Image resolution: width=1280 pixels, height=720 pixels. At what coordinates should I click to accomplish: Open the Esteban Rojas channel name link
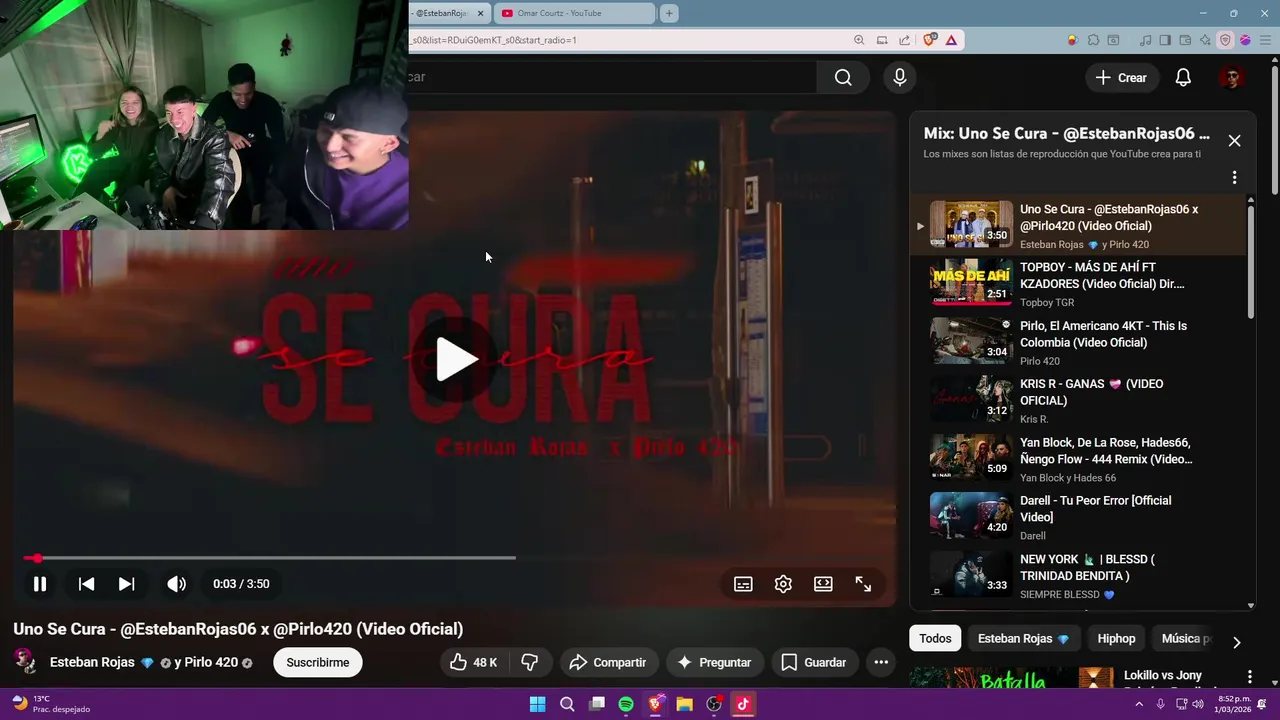[92, 662]
